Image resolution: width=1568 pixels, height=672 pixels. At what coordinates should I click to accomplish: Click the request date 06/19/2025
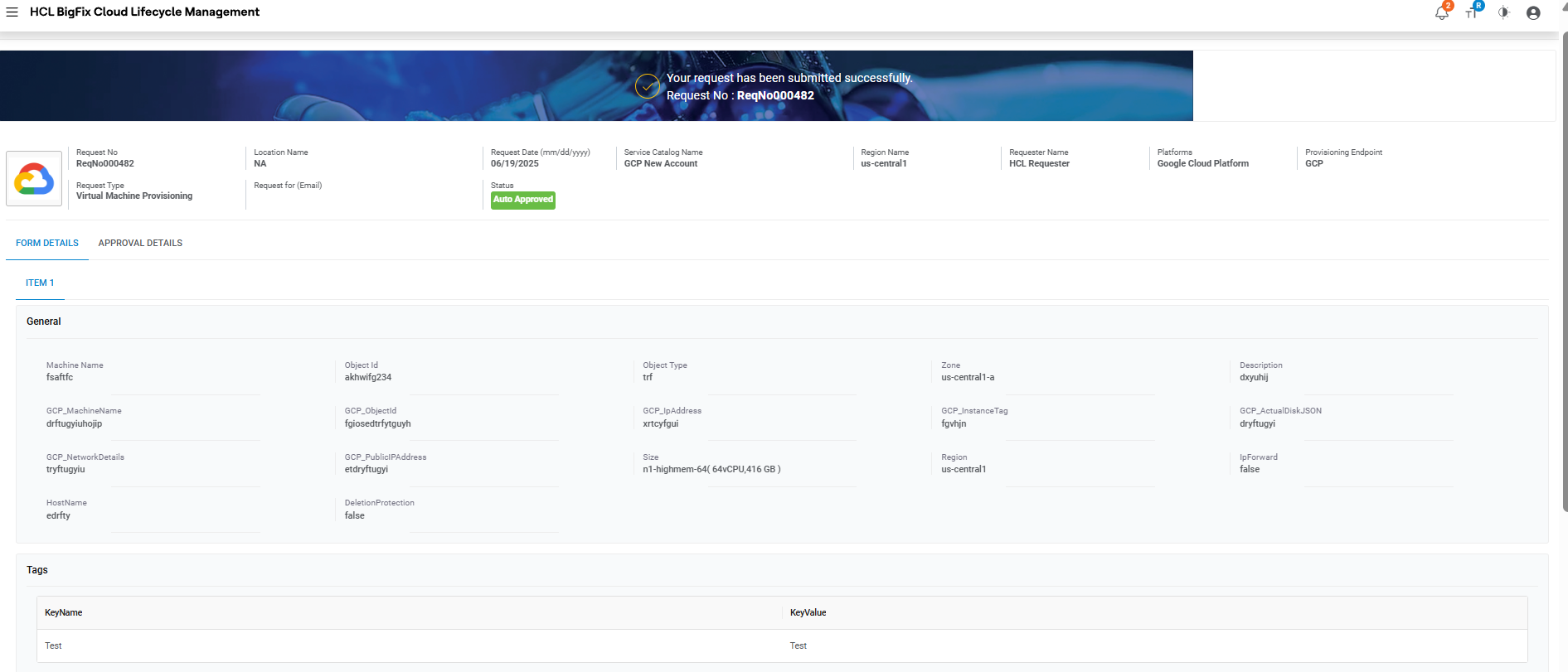[x=515, y=164]
